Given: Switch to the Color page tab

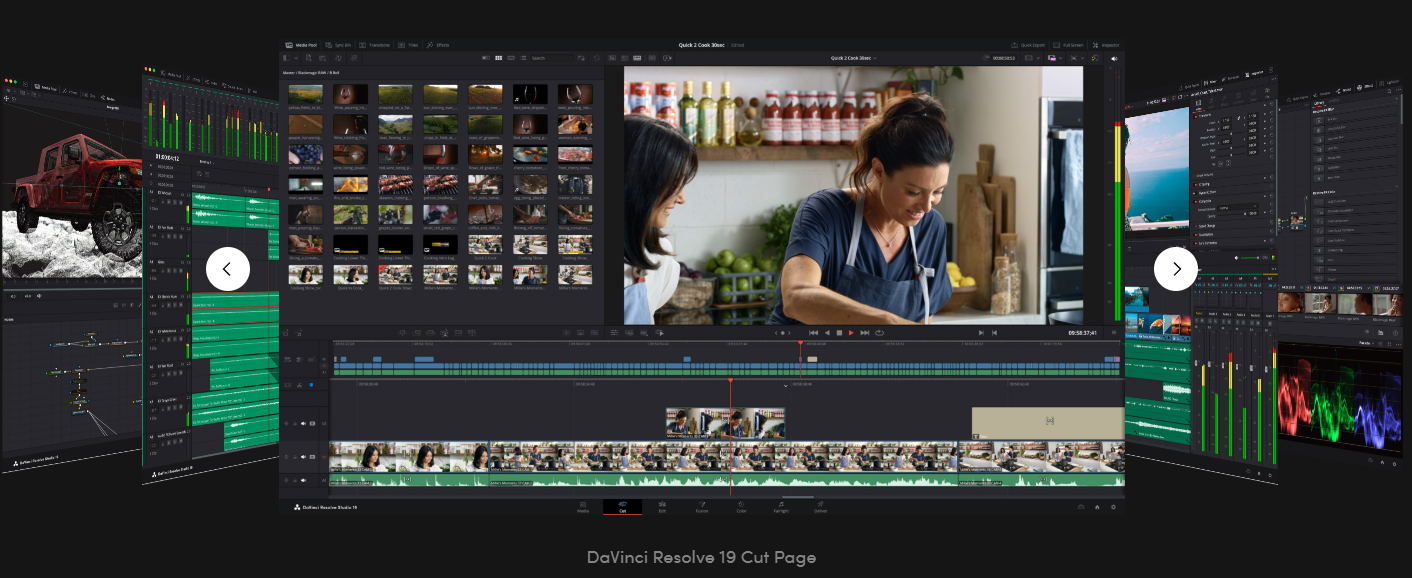Looking at the screenshot, I should coord(741,507).
